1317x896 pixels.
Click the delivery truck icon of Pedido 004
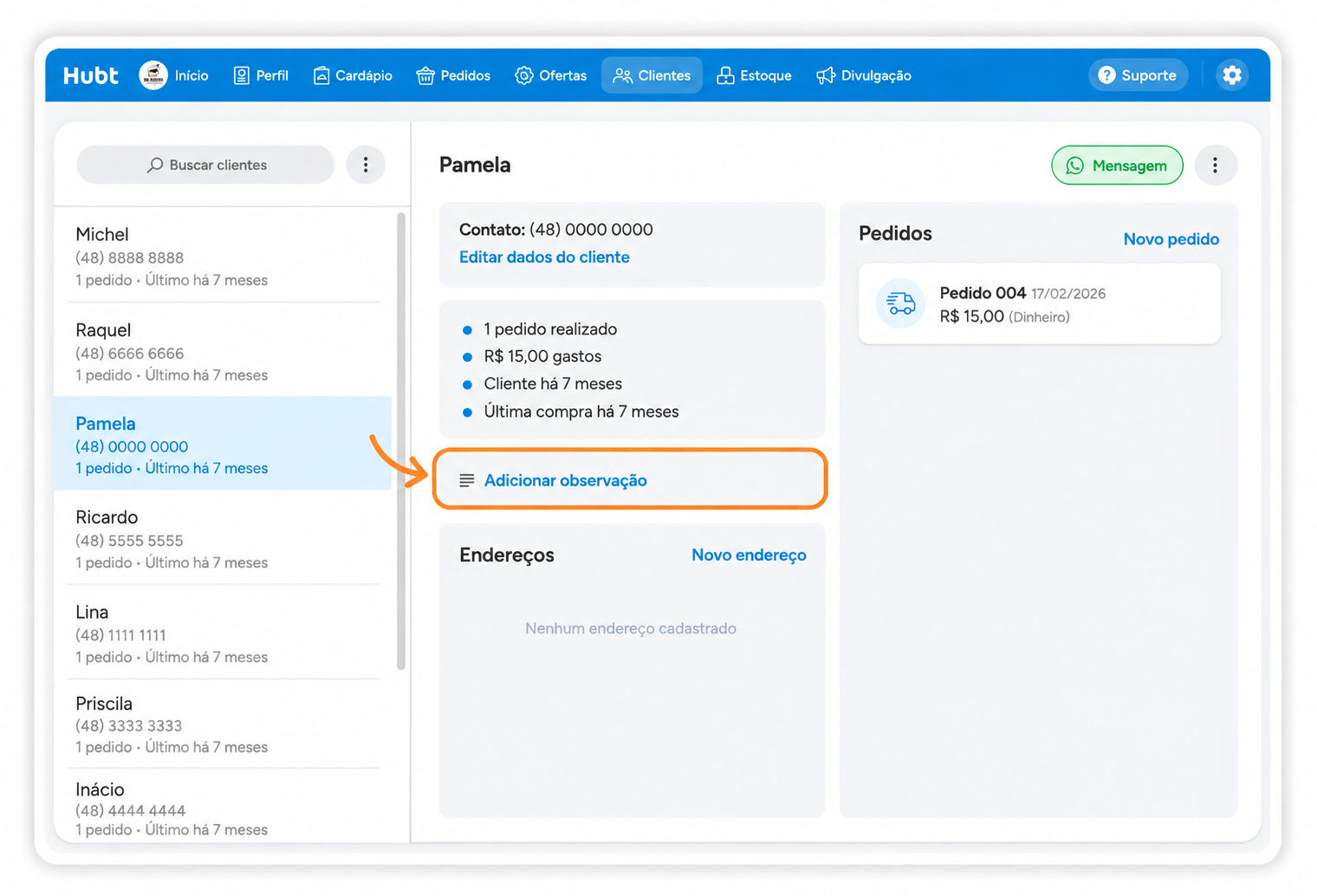(x=901, y=304)
